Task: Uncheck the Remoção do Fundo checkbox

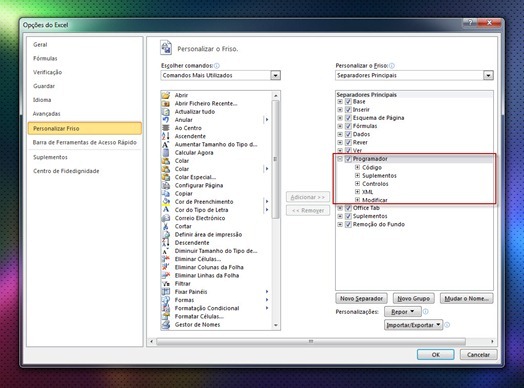Action: tap(348, 224)
